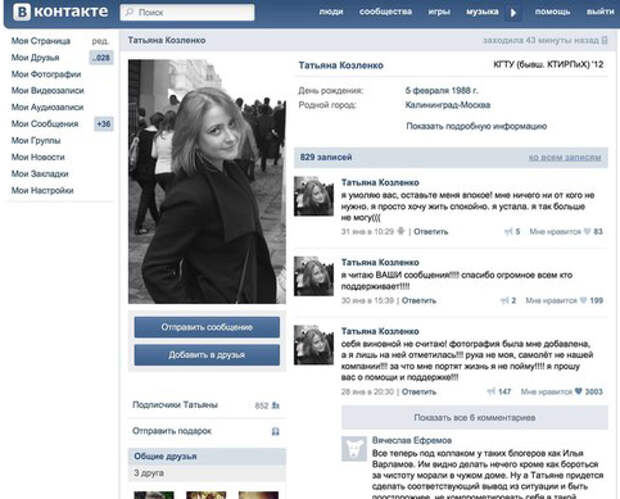Click the megaphone icon with 147 reposts
Screen dimensions: 620x499
(x=491, y=392)
